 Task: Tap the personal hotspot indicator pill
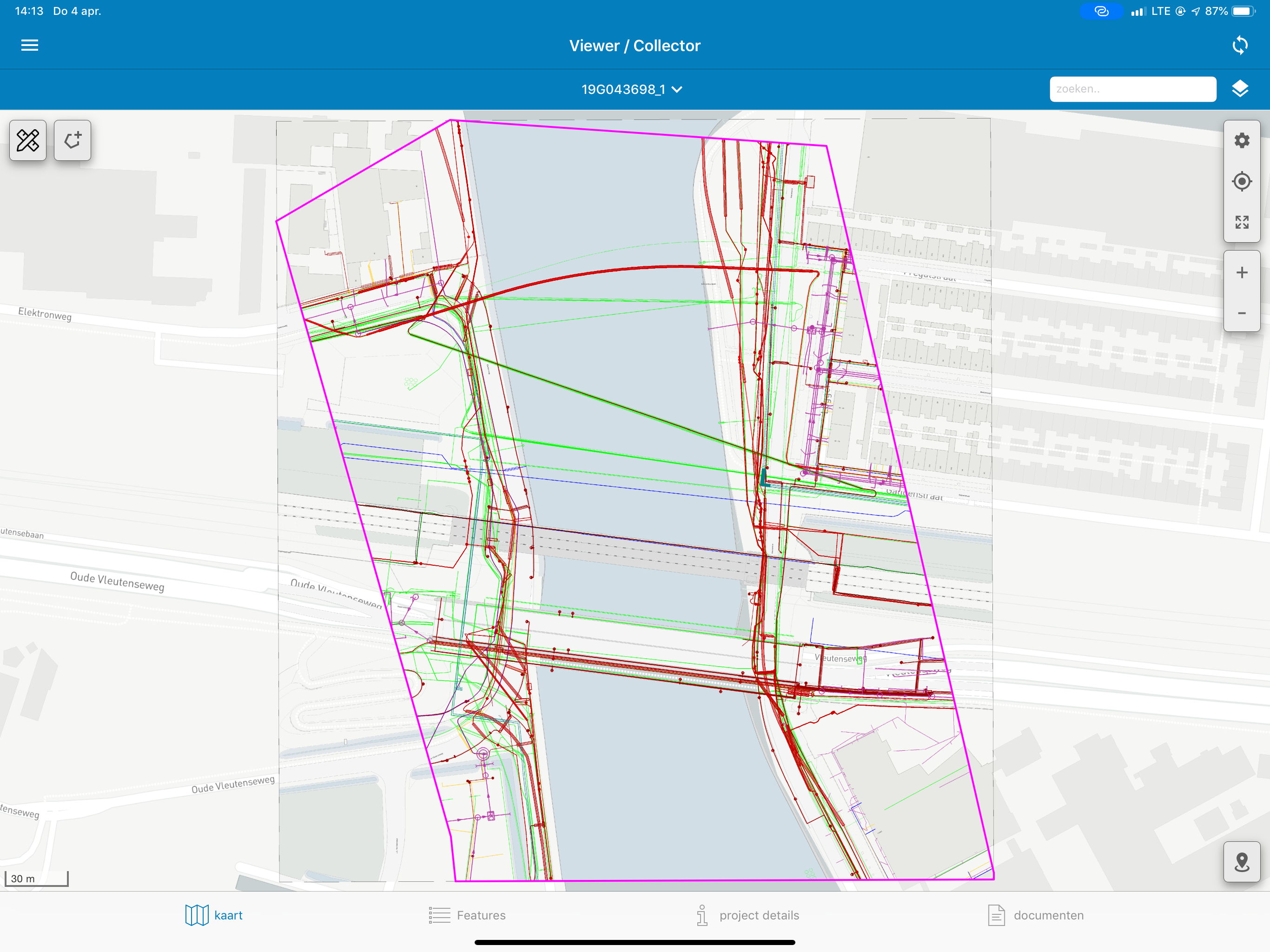point(1101,11)
